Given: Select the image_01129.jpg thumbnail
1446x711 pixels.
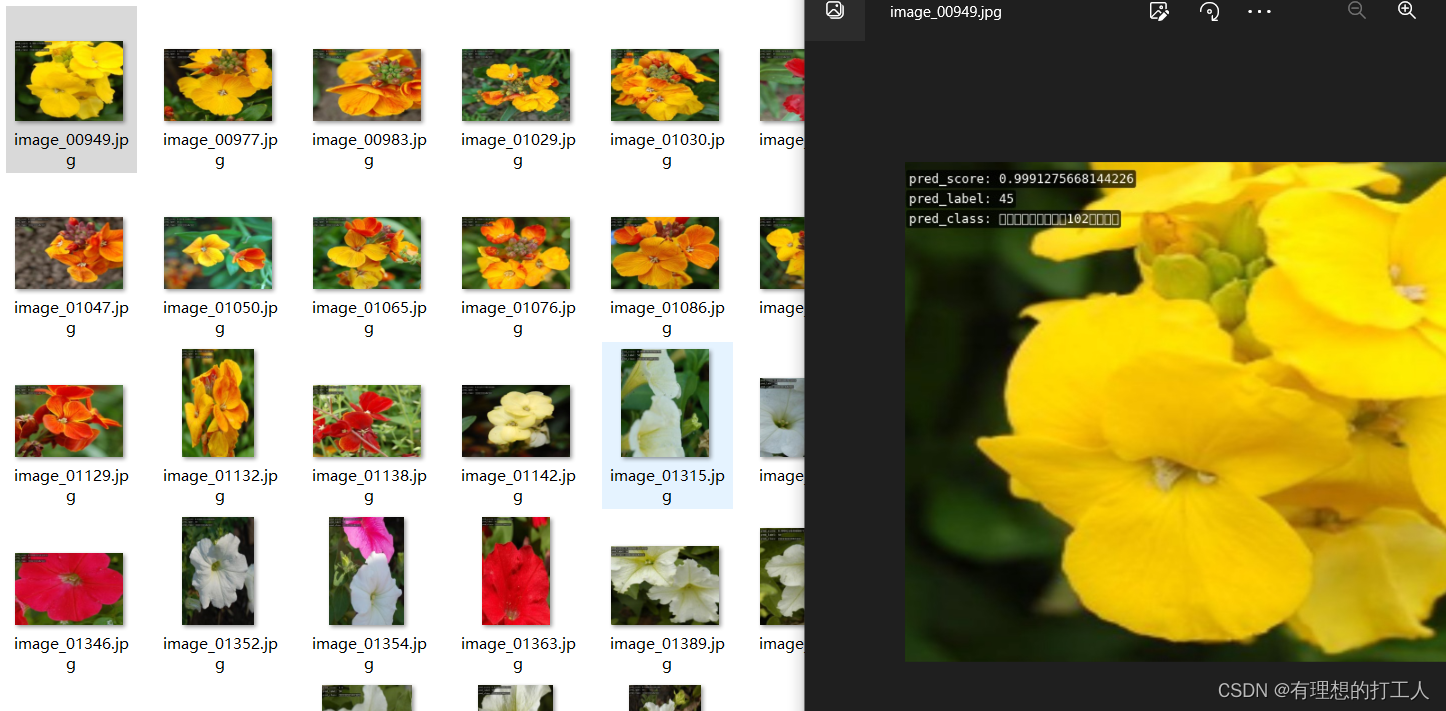Looking at the screenshot, I should coord(69,421).
